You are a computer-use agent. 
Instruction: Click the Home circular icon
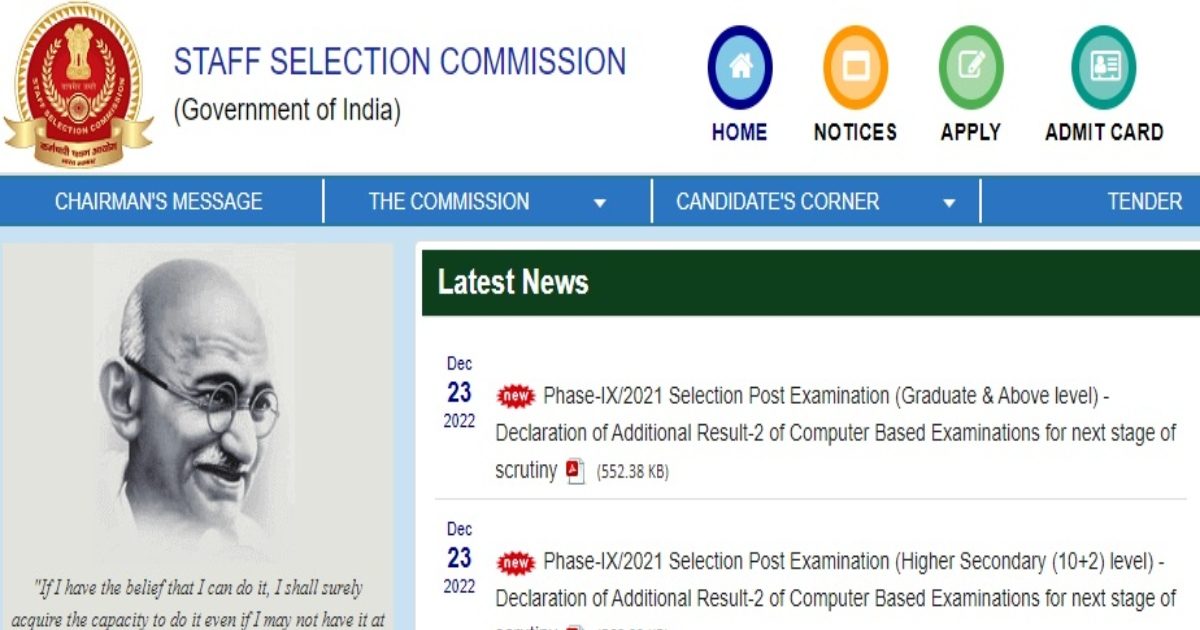pos(739,69)
